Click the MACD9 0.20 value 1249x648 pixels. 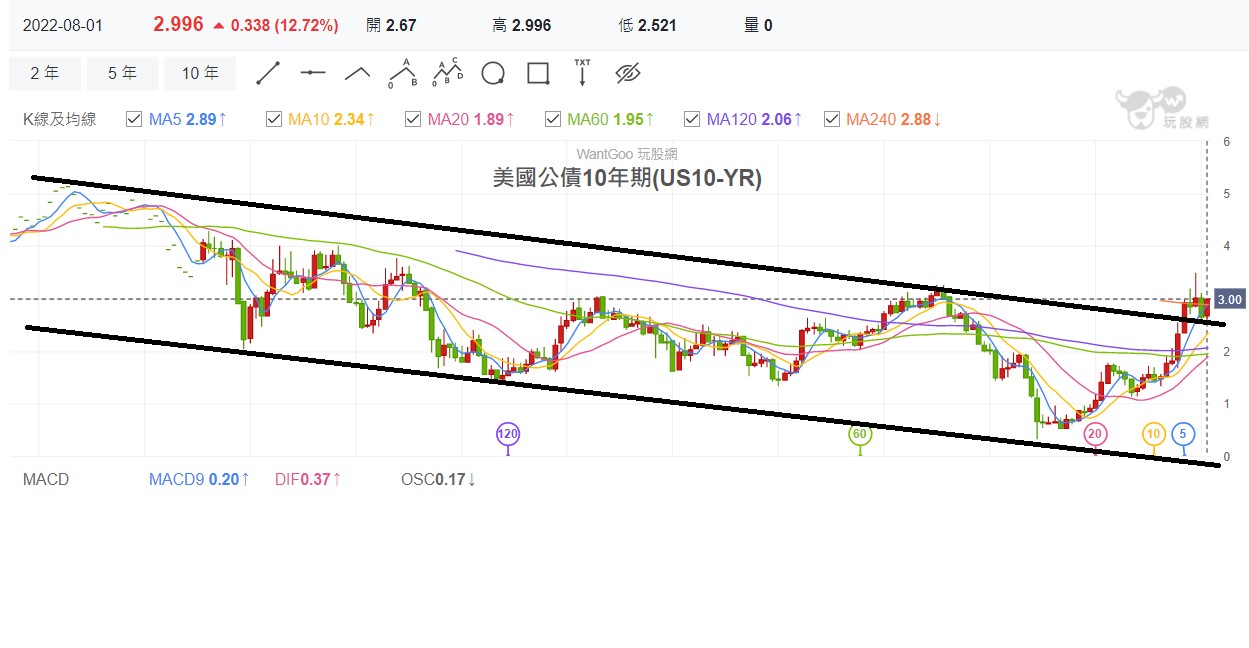(200, 479)
